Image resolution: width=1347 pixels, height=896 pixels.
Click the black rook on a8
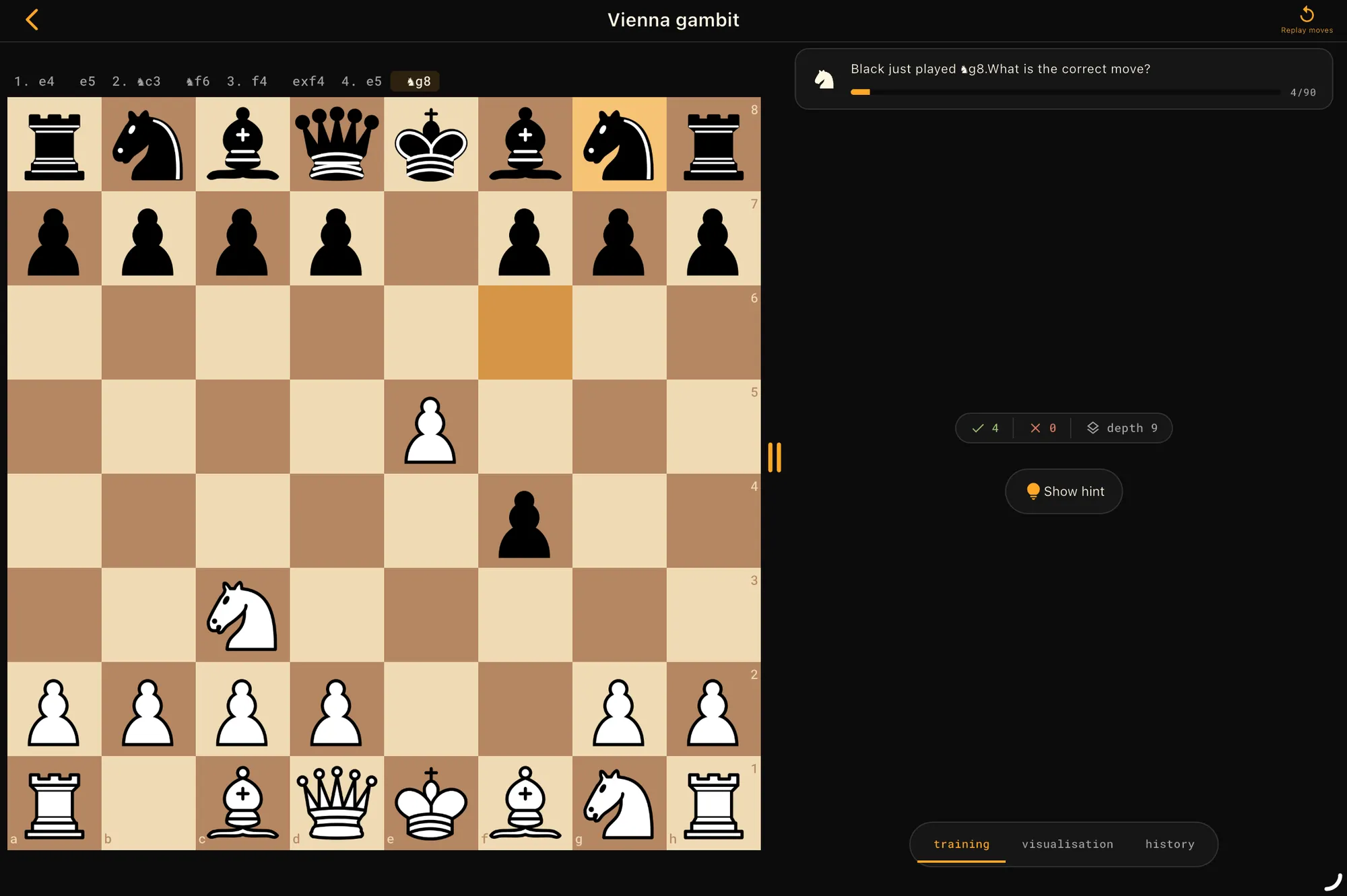[55, 147]
